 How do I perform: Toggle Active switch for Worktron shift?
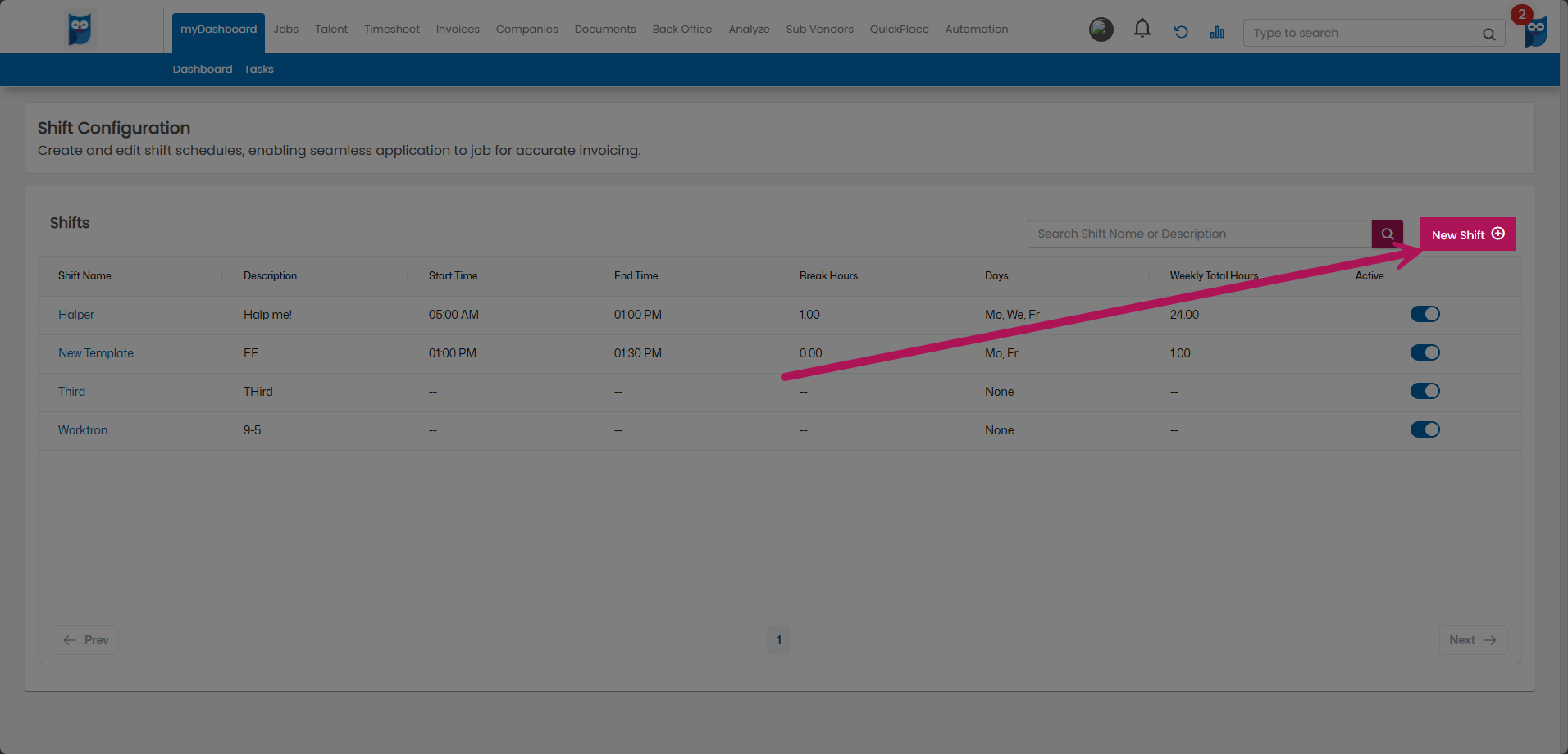(1424, 429)
